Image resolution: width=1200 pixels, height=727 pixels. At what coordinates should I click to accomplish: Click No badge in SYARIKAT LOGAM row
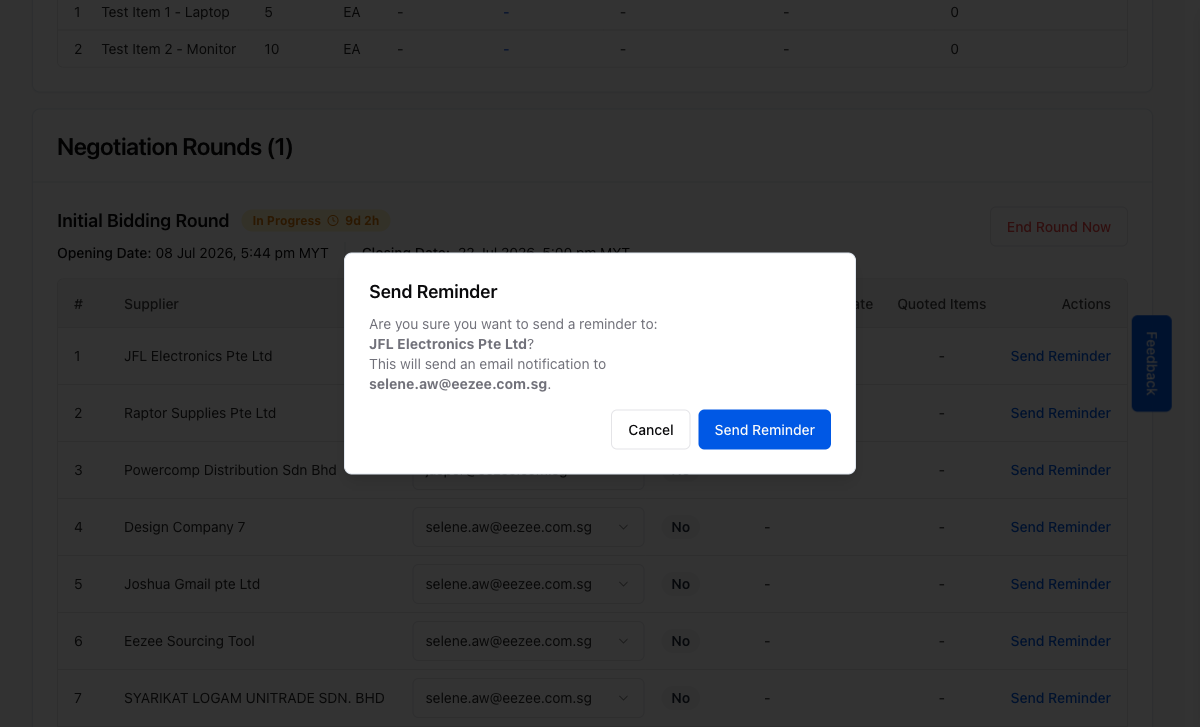click(681, 698)
